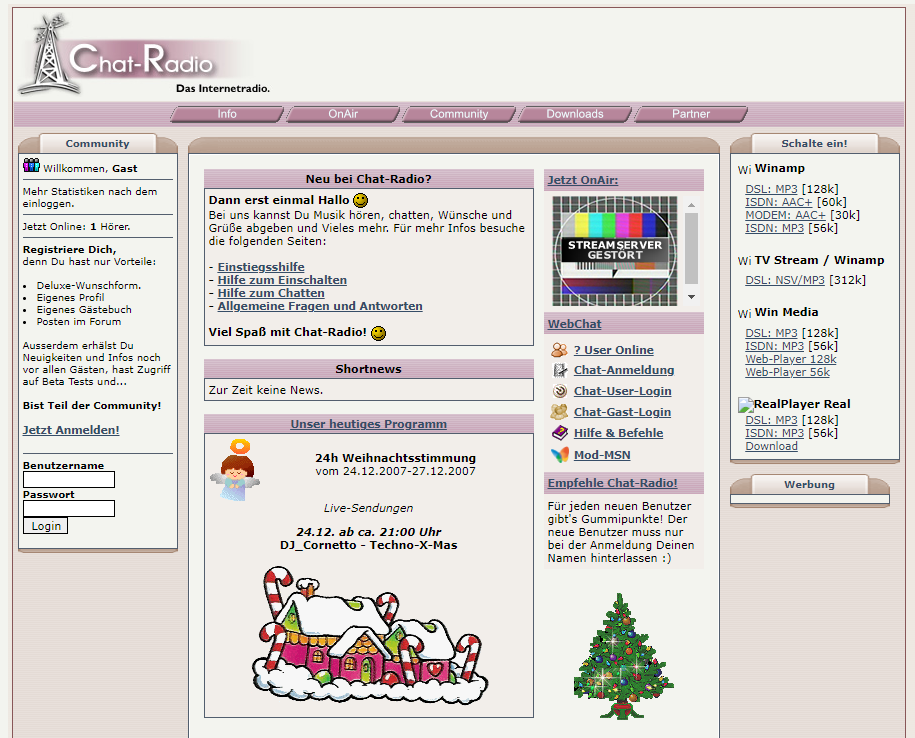
Task: Open the Downloads navigation tab
Action: click(574, 114)
